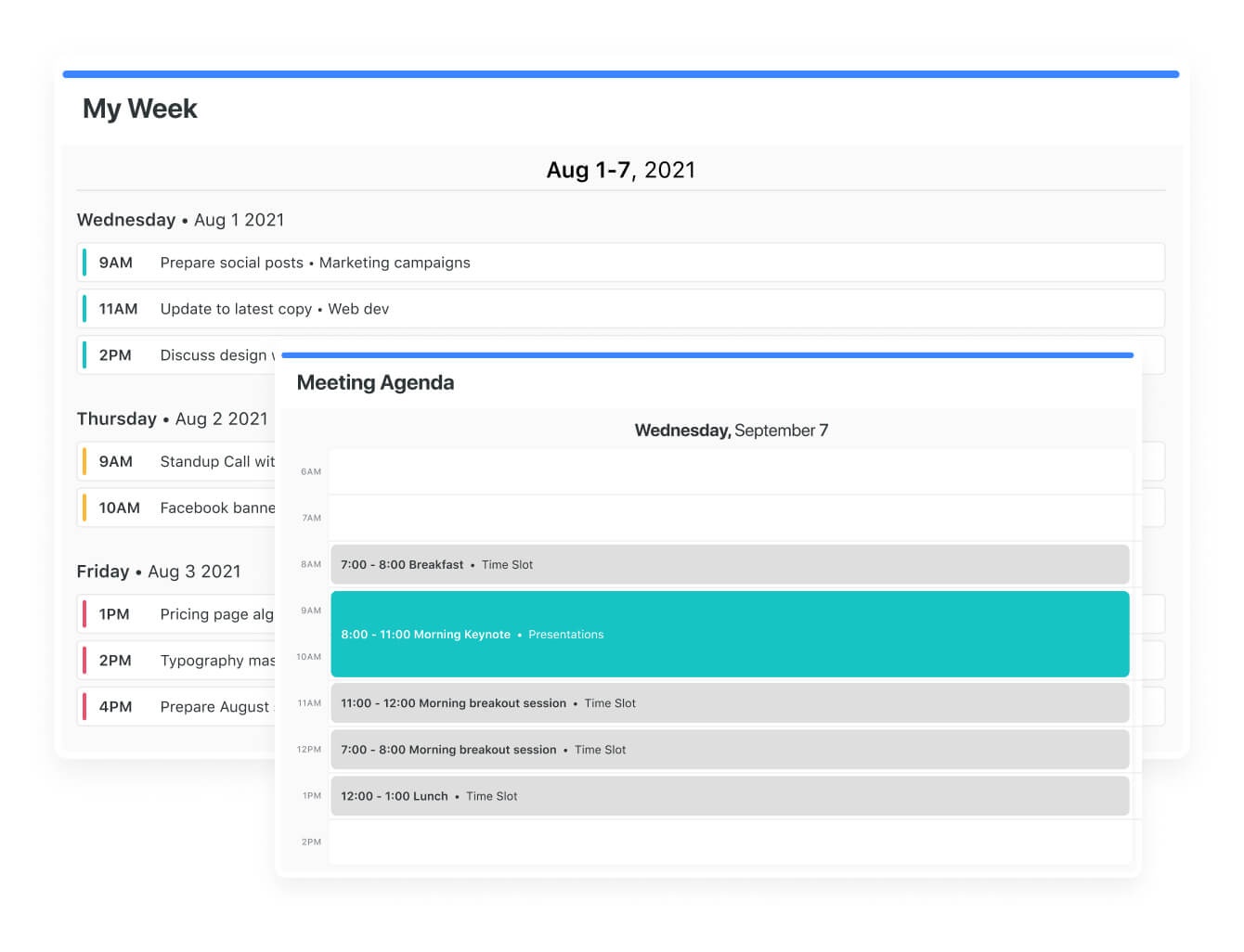Click the "Thursday • Aug 2 2021" day heading

tap(173, 419)
